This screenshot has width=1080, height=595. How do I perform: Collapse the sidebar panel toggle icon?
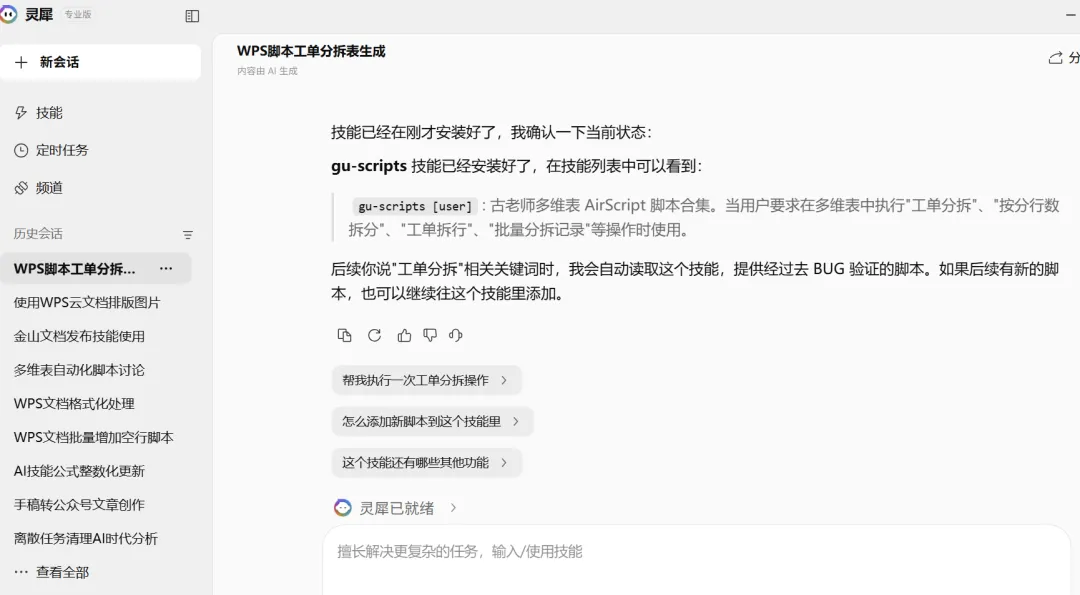click(192, 16)
